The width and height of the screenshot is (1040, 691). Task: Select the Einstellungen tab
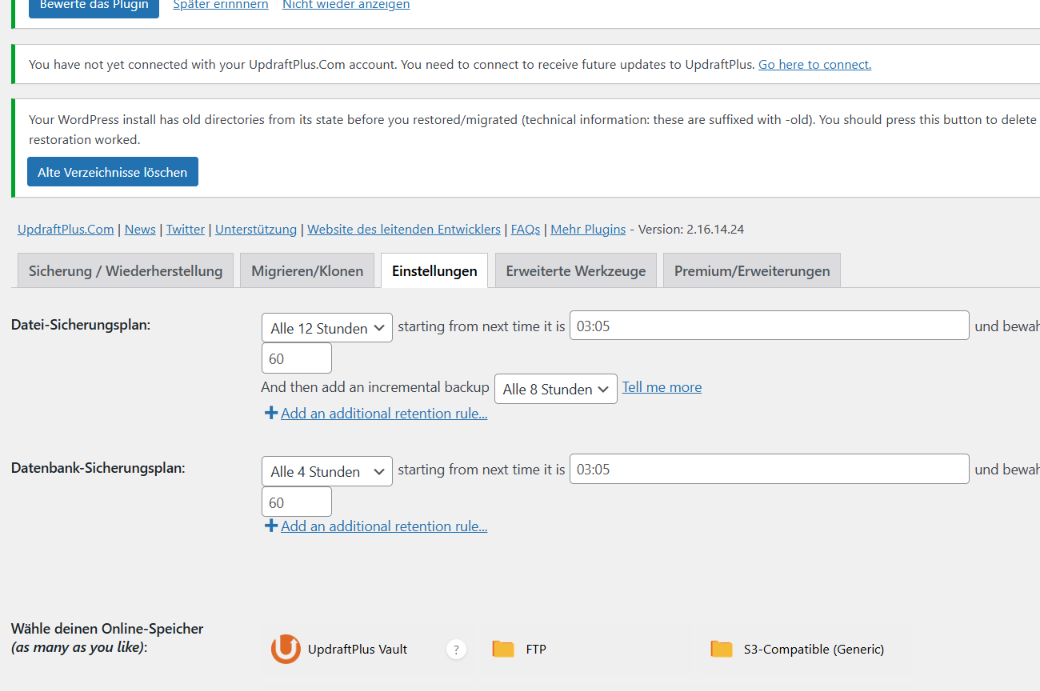(x=434, y=271)
